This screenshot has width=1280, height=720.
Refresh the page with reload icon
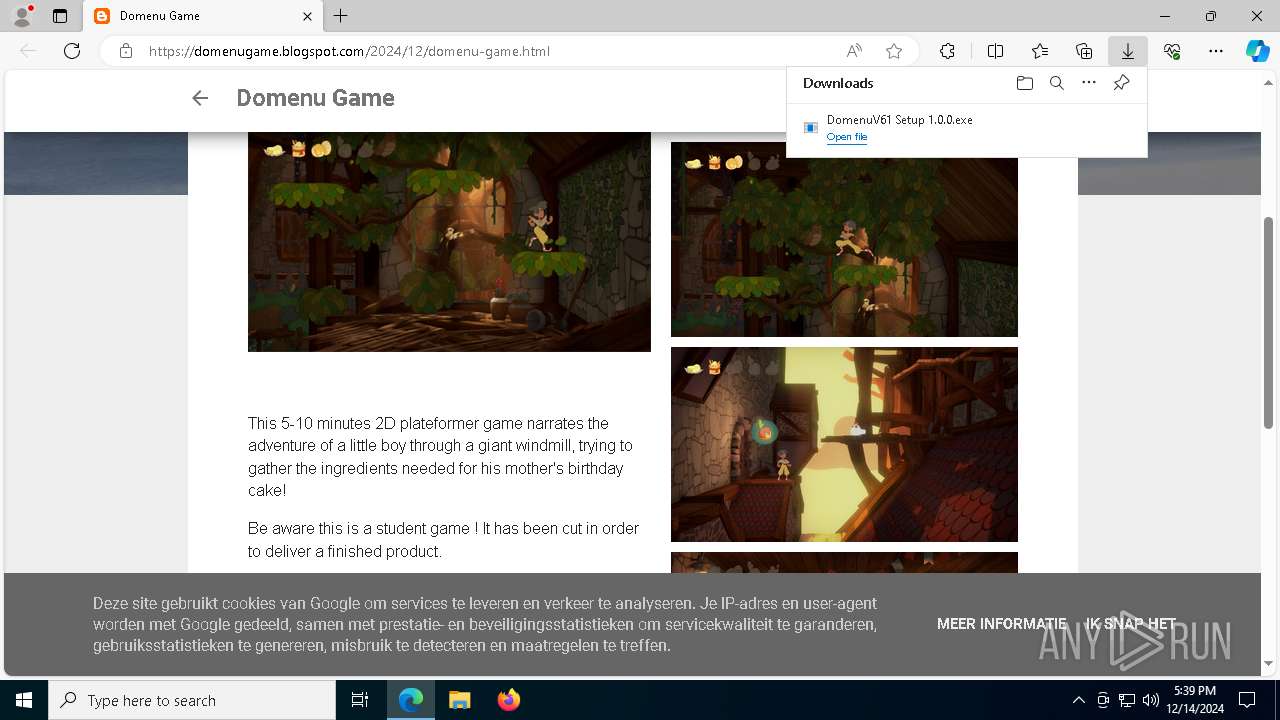[x=72, y=51]
